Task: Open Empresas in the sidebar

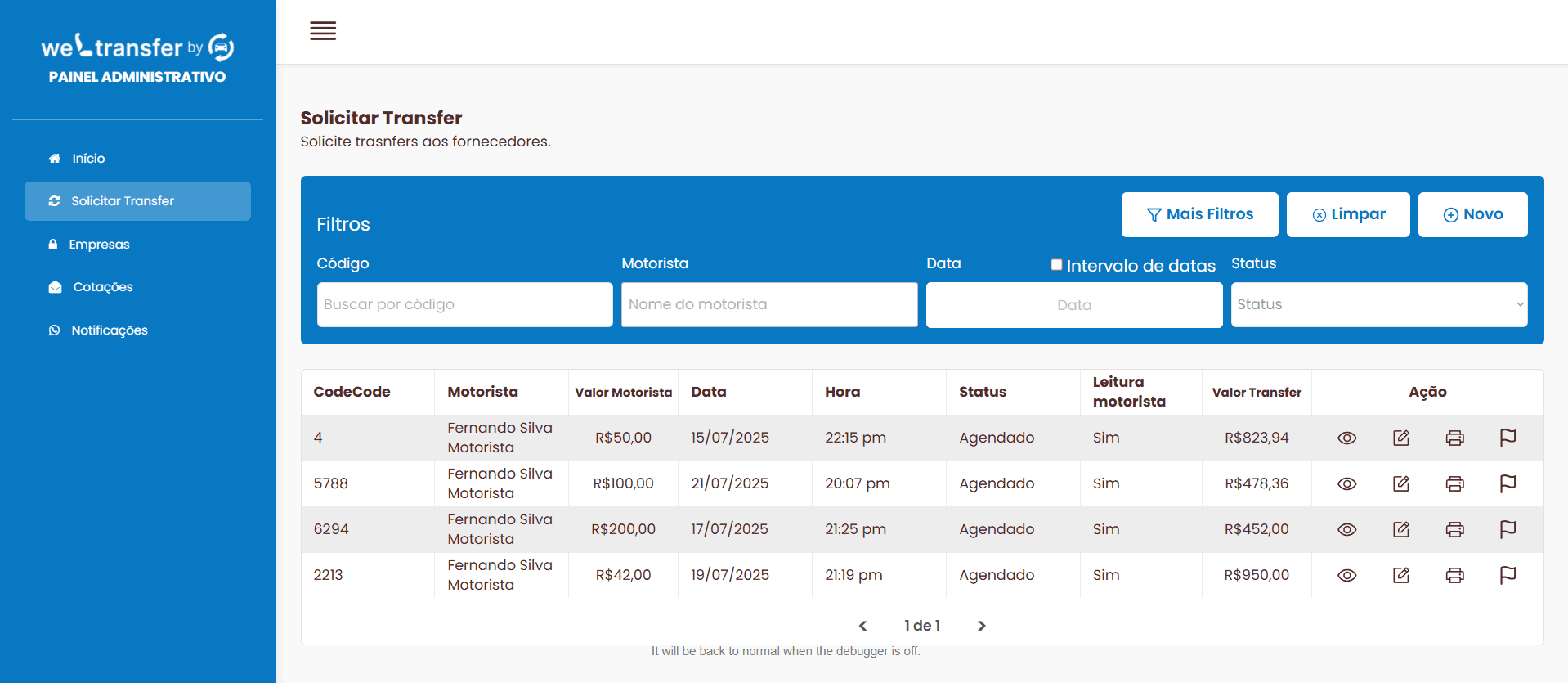Action: (99, 244)
